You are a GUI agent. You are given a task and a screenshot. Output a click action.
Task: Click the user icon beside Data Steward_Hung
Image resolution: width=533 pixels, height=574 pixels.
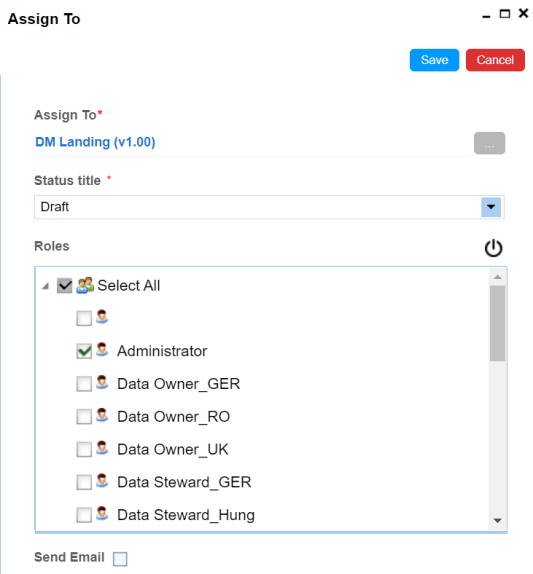click(x=102, y=514)
